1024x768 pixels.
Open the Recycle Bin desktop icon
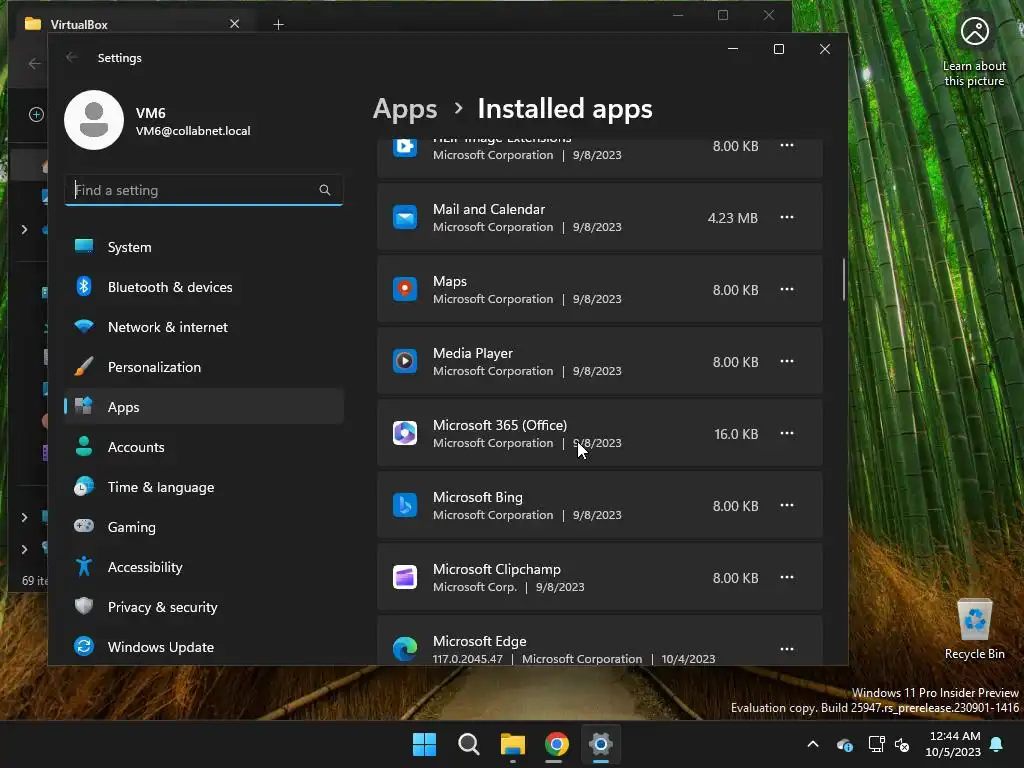[x=974, y=629]
